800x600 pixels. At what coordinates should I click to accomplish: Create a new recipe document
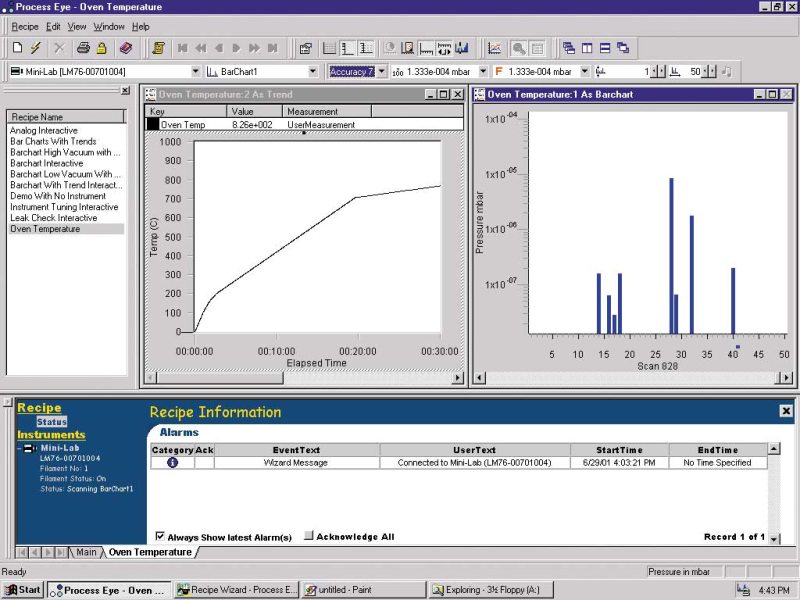click(x=18, y=45)
